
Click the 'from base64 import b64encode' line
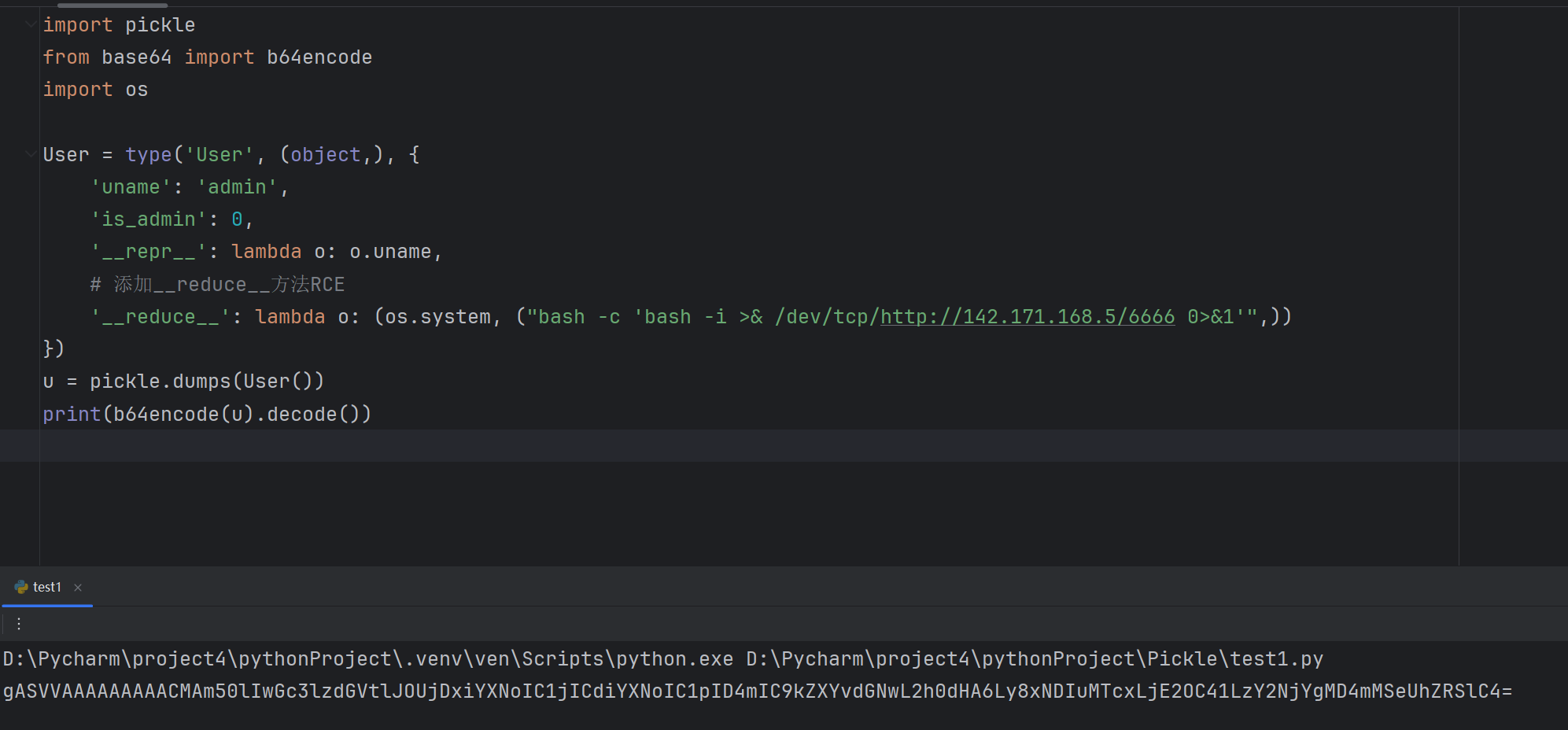208,57
